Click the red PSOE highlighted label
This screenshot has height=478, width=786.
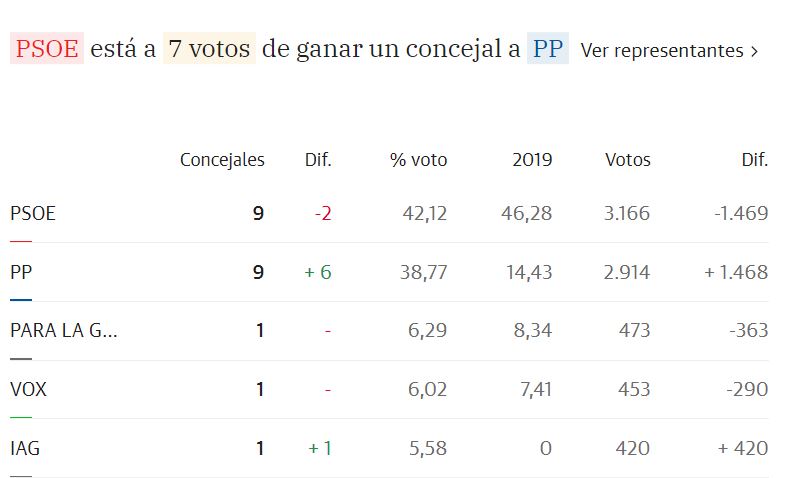(46, 49)
